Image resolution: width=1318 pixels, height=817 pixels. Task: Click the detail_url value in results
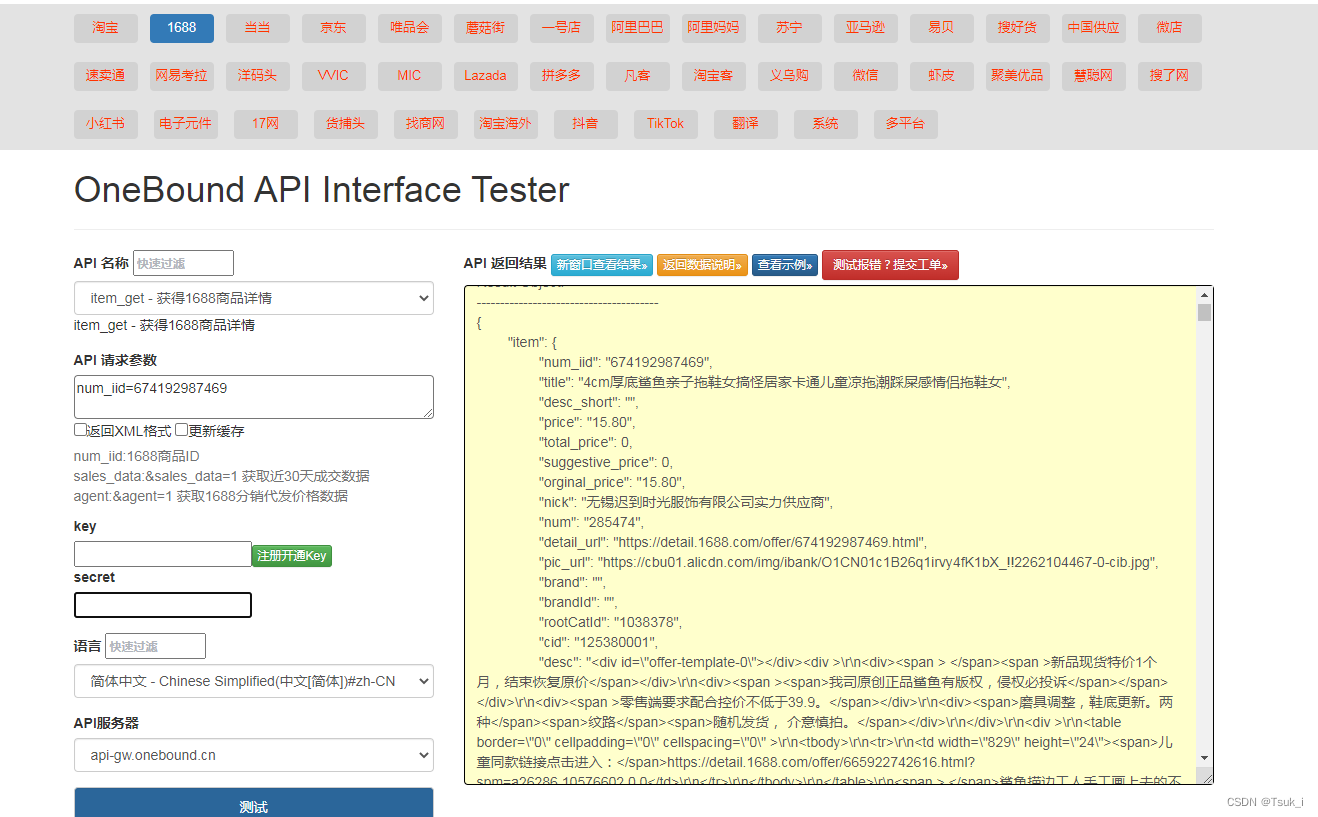pos(769,542)
